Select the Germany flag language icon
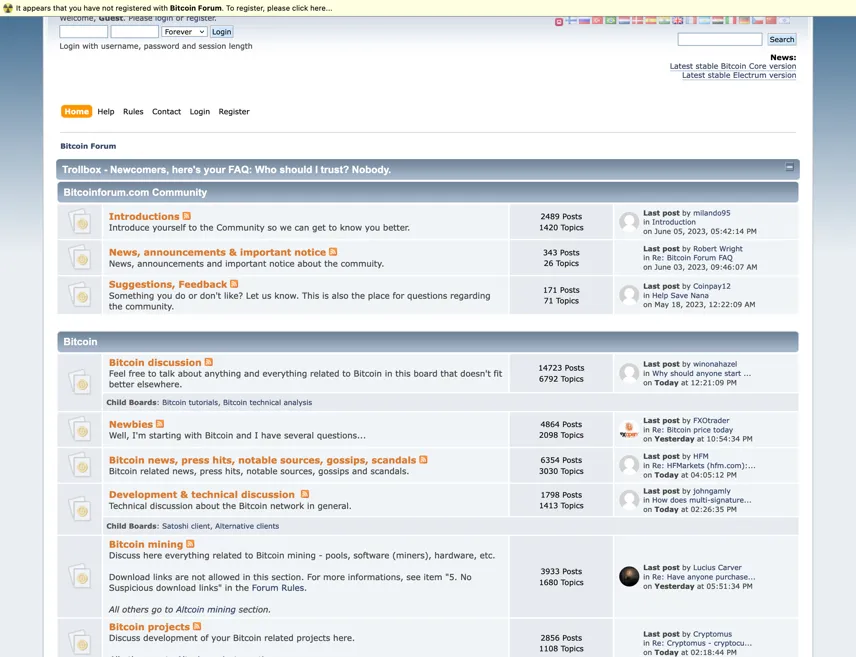 click(744, 21)
